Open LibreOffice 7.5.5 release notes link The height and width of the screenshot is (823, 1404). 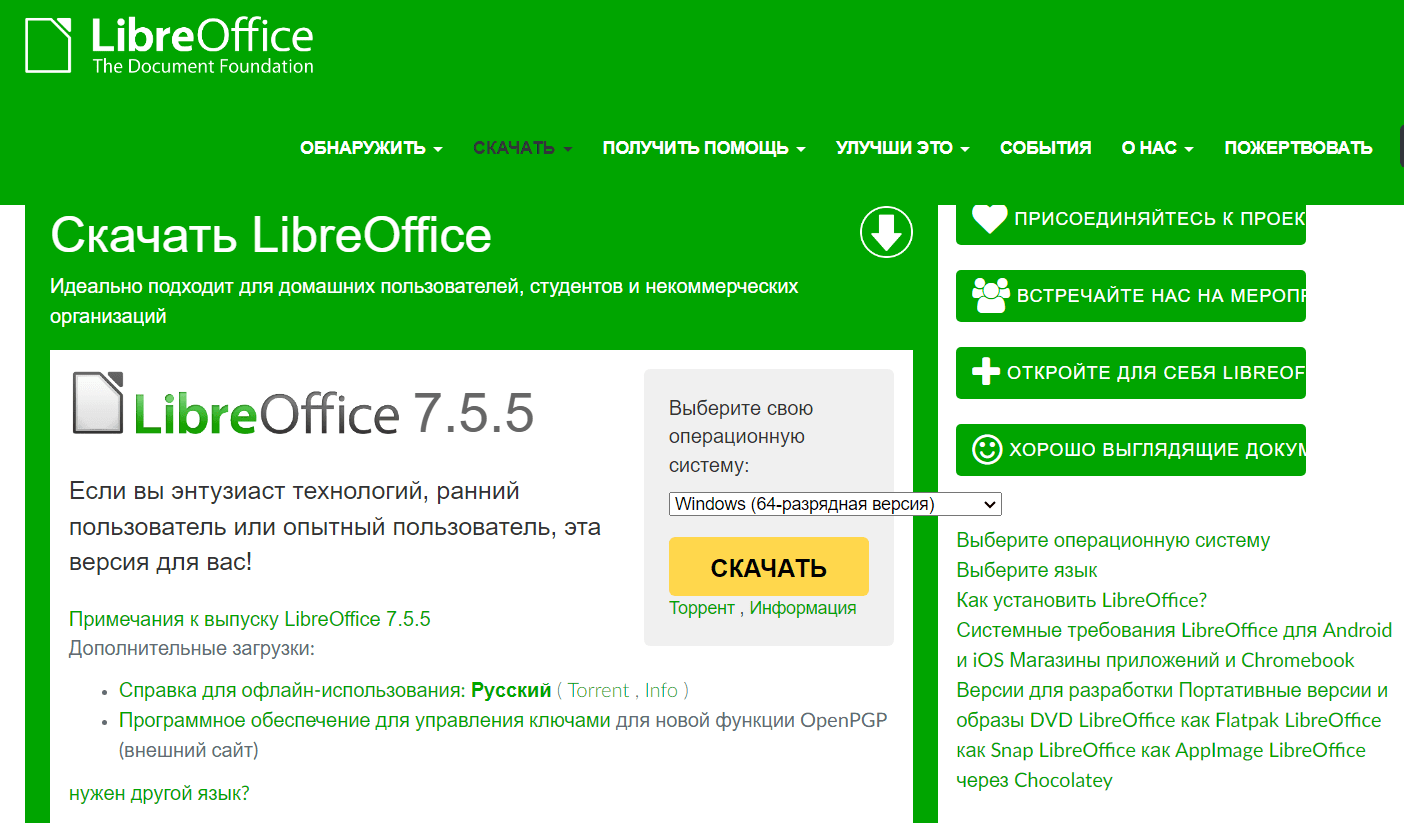pyautogui.click(x=249, y=619)
